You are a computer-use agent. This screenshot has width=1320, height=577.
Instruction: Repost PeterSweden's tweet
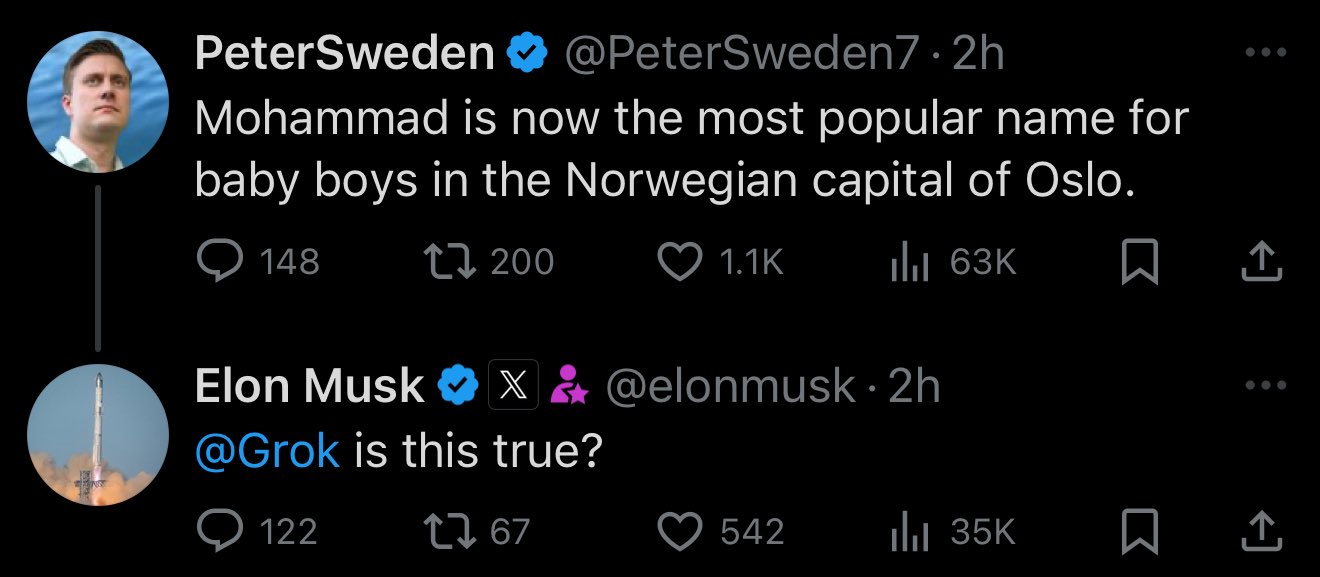coord(489,262)
